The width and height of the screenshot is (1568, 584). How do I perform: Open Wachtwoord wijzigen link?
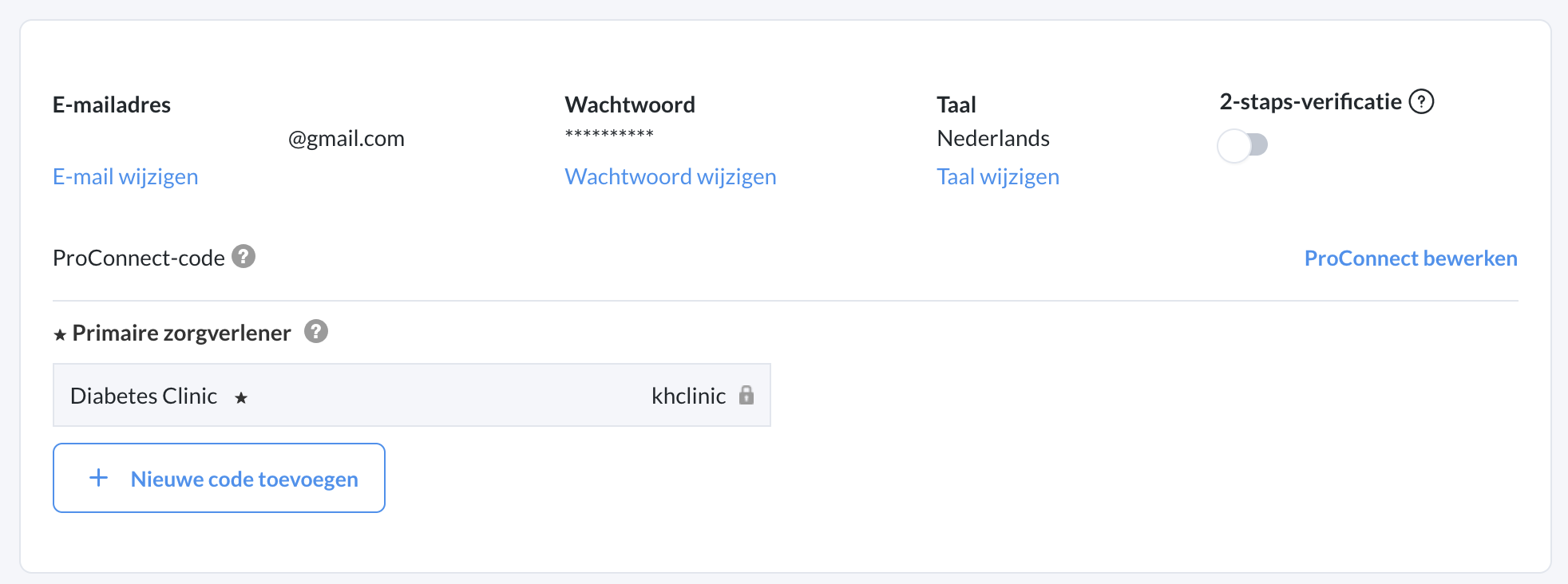(671, 176)
